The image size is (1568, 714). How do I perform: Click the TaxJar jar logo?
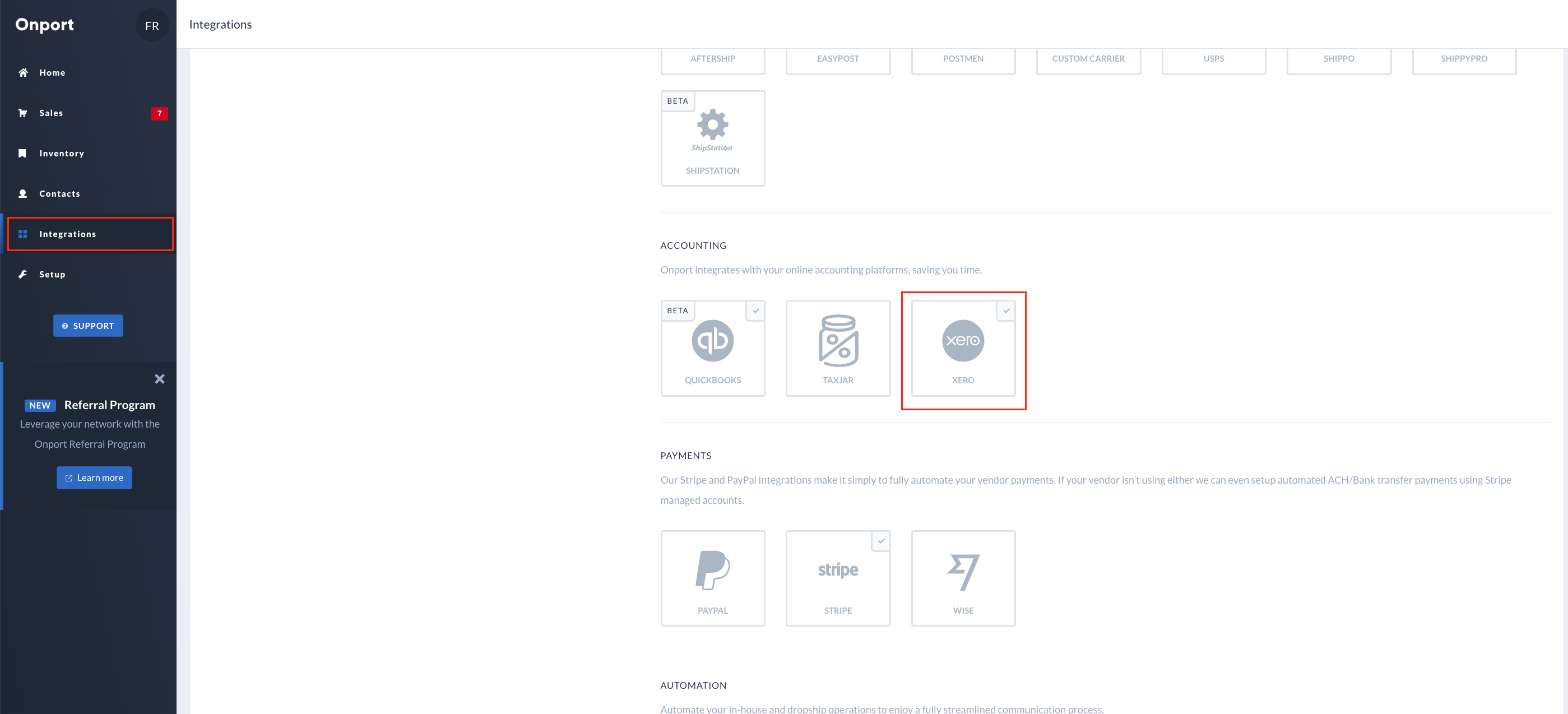tap(838, 340)
